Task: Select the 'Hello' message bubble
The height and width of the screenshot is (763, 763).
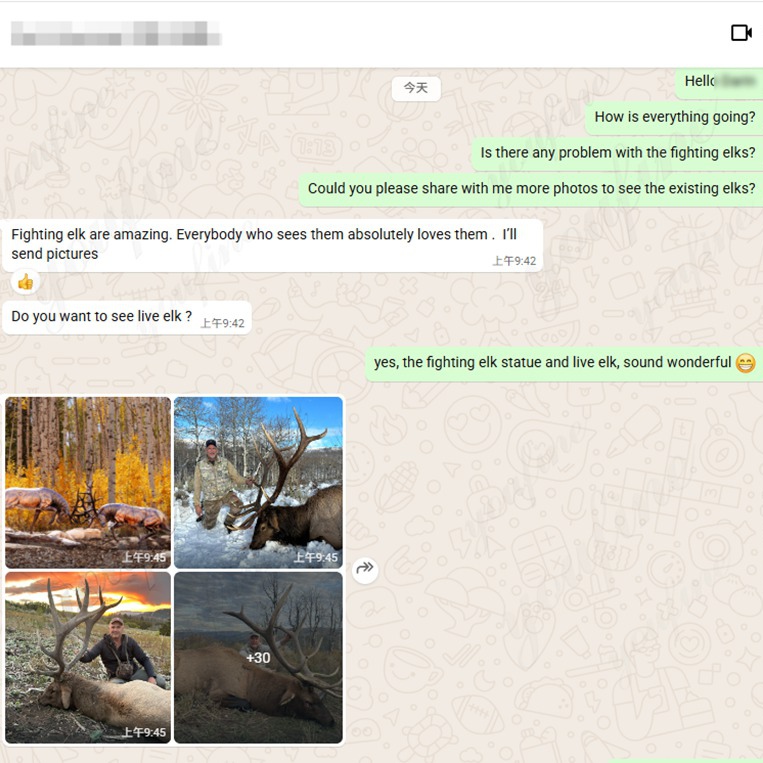Action: pyautogui.click(x=719, y=82)
